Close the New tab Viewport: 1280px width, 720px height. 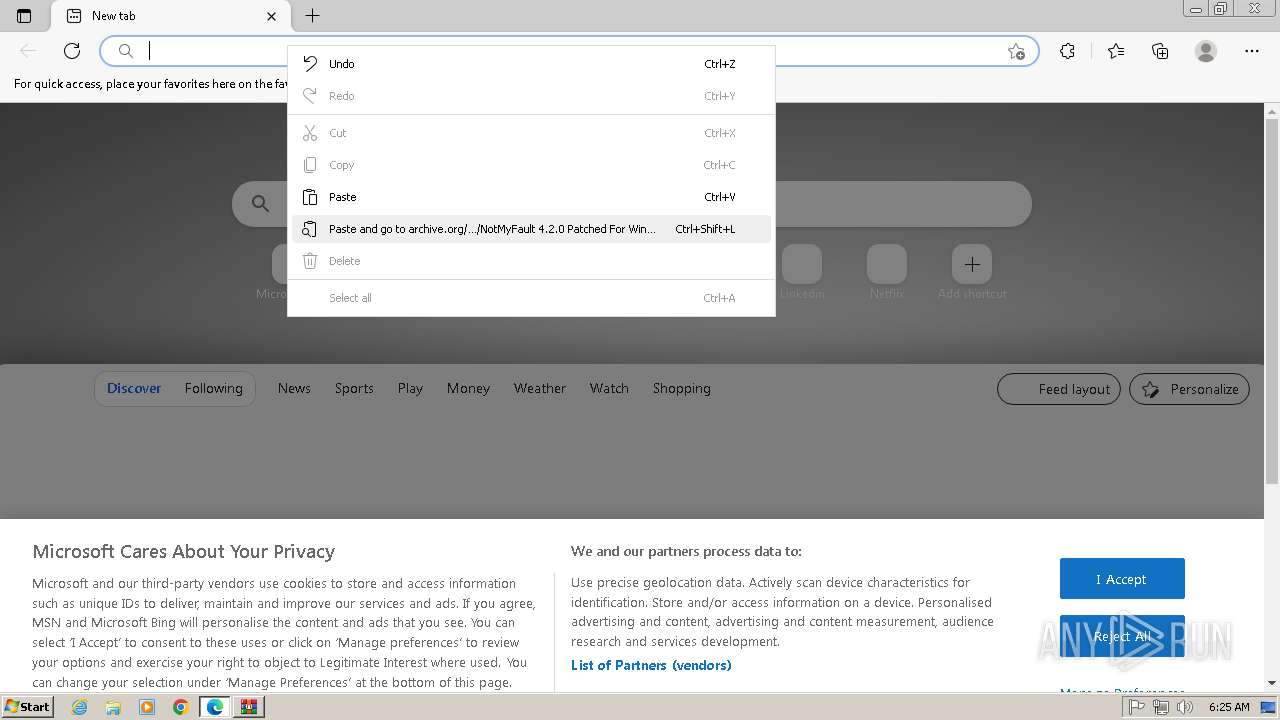pos(271,16)
